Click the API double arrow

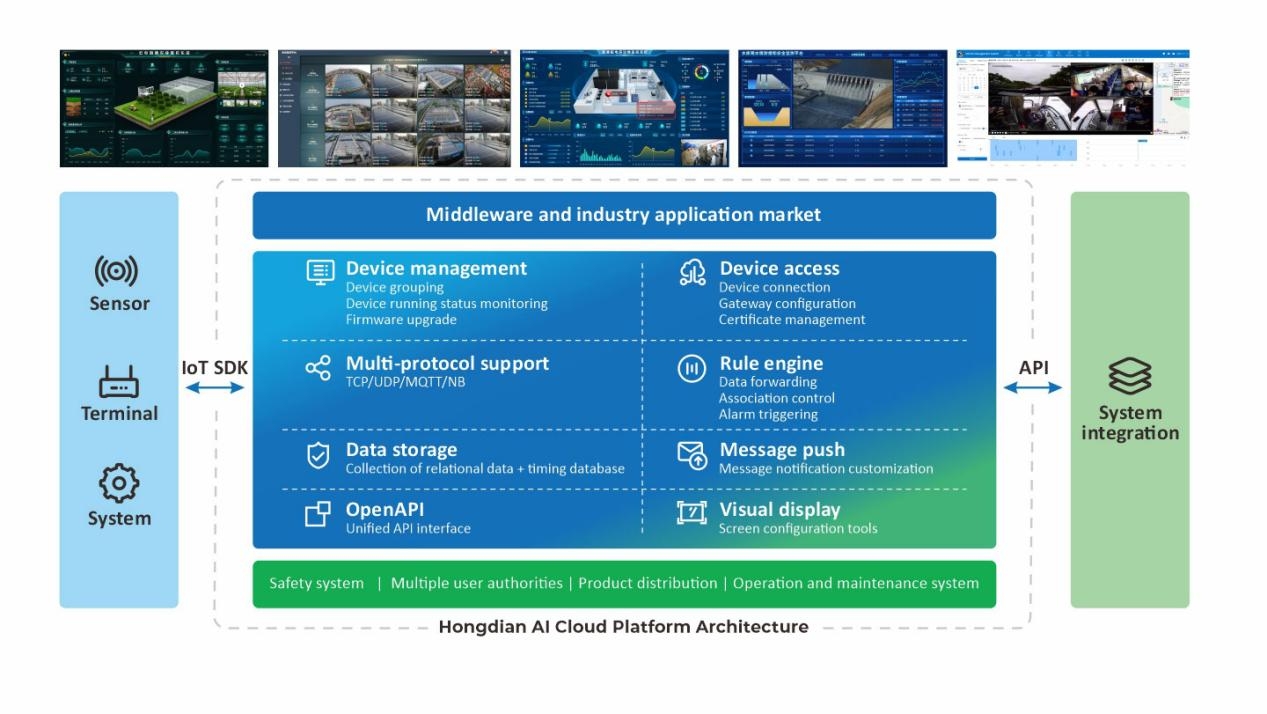click(1033, 388)
